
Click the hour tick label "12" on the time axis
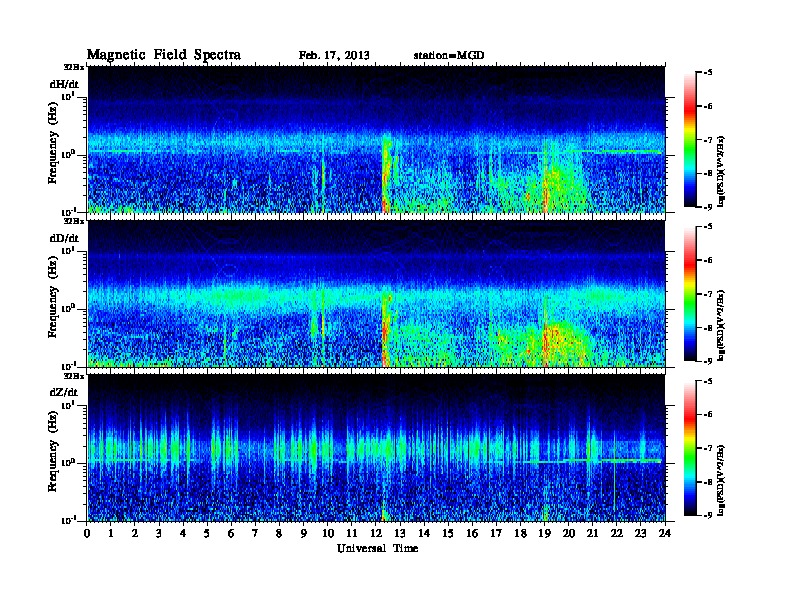point(376,533)
